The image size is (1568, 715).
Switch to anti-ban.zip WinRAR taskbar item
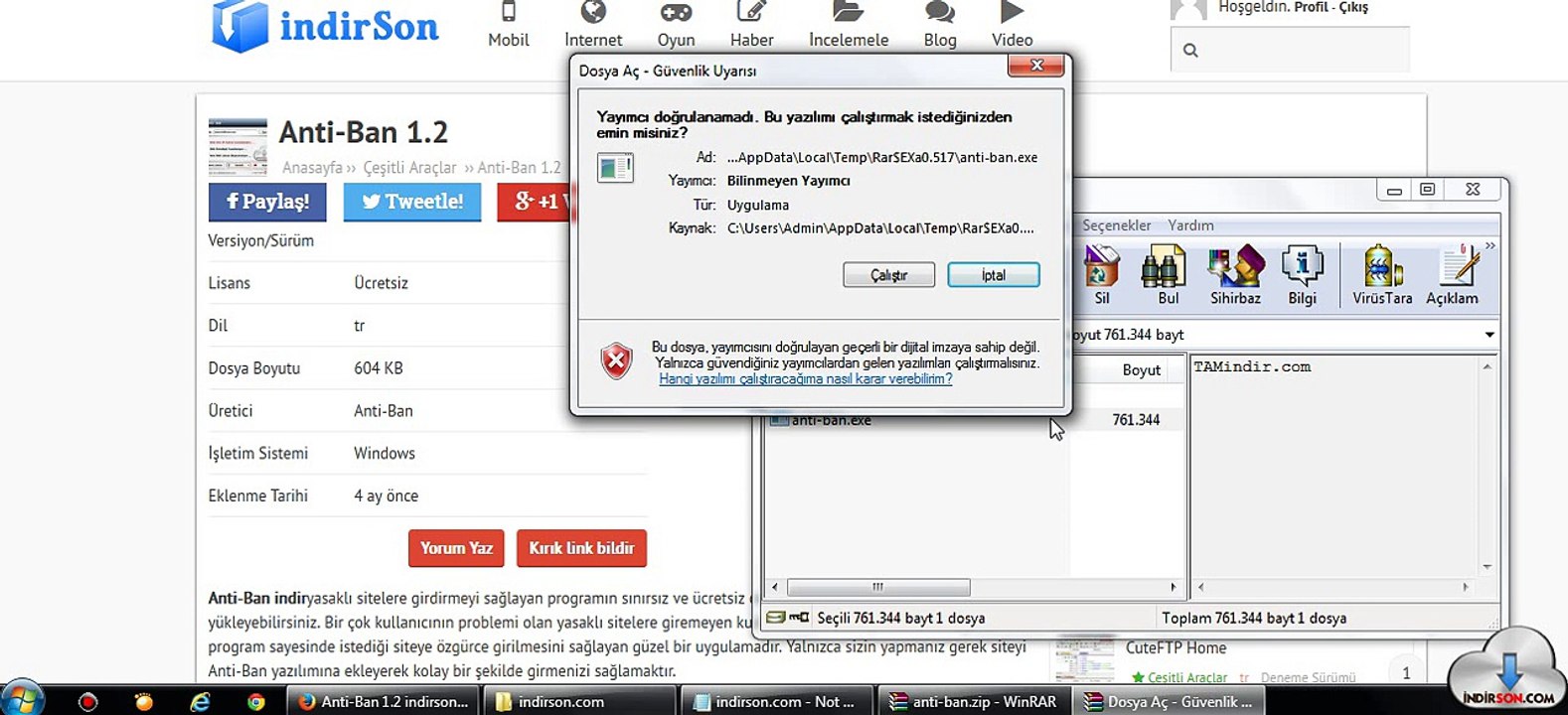974,701
